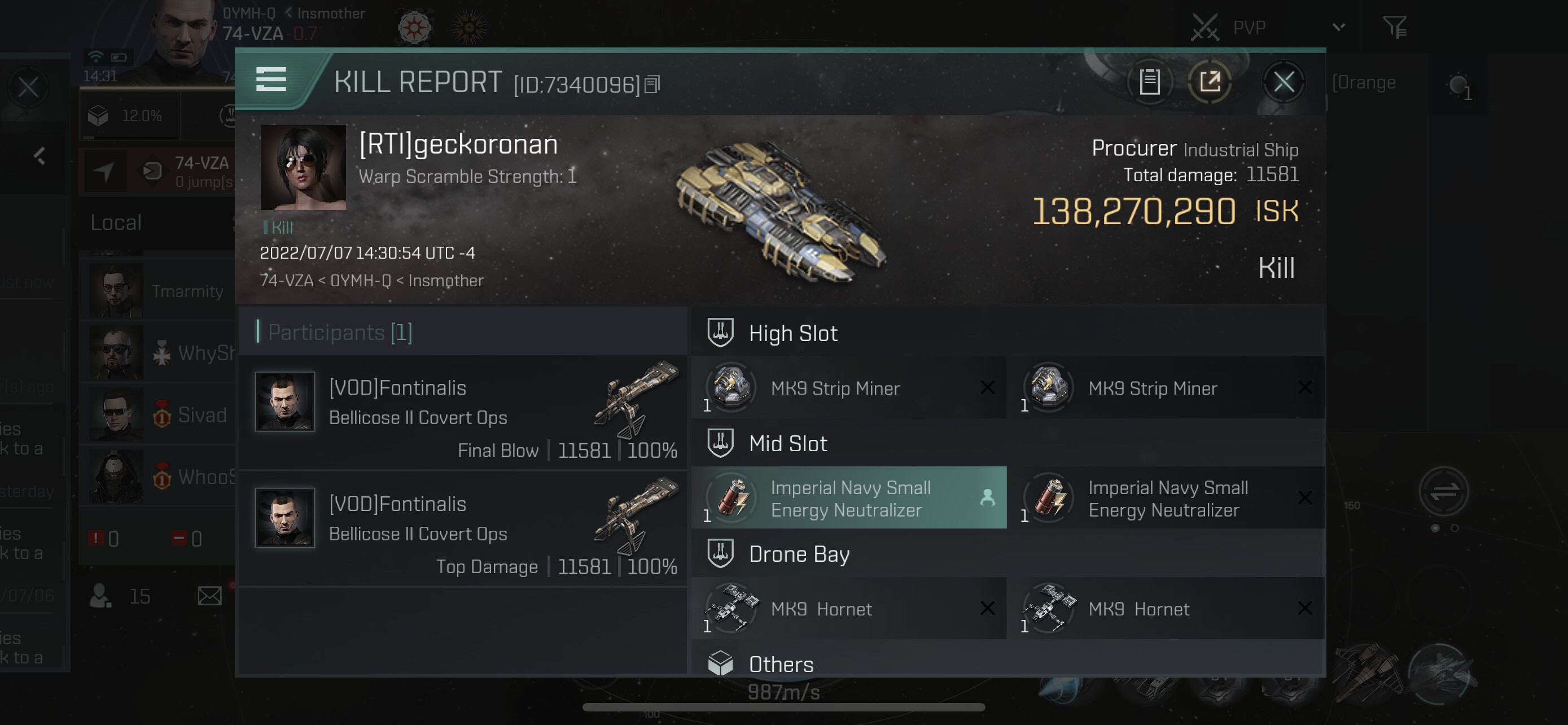Image resolution: width=1568 pixels, height=725 pixels.
Task: Click the local pilot count icon
Action: (100, 596)
